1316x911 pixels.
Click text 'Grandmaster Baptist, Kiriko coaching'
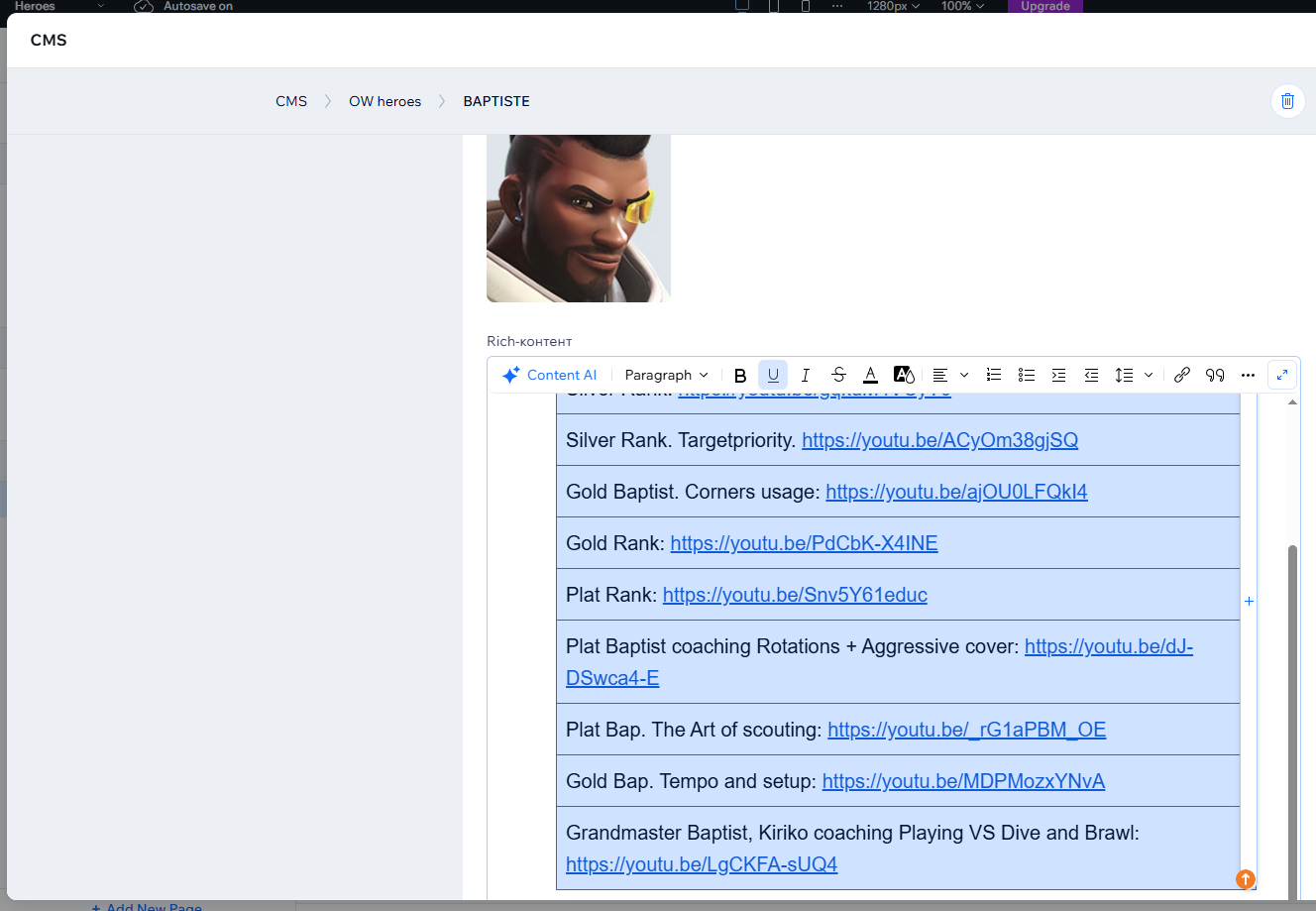(729, 833)
